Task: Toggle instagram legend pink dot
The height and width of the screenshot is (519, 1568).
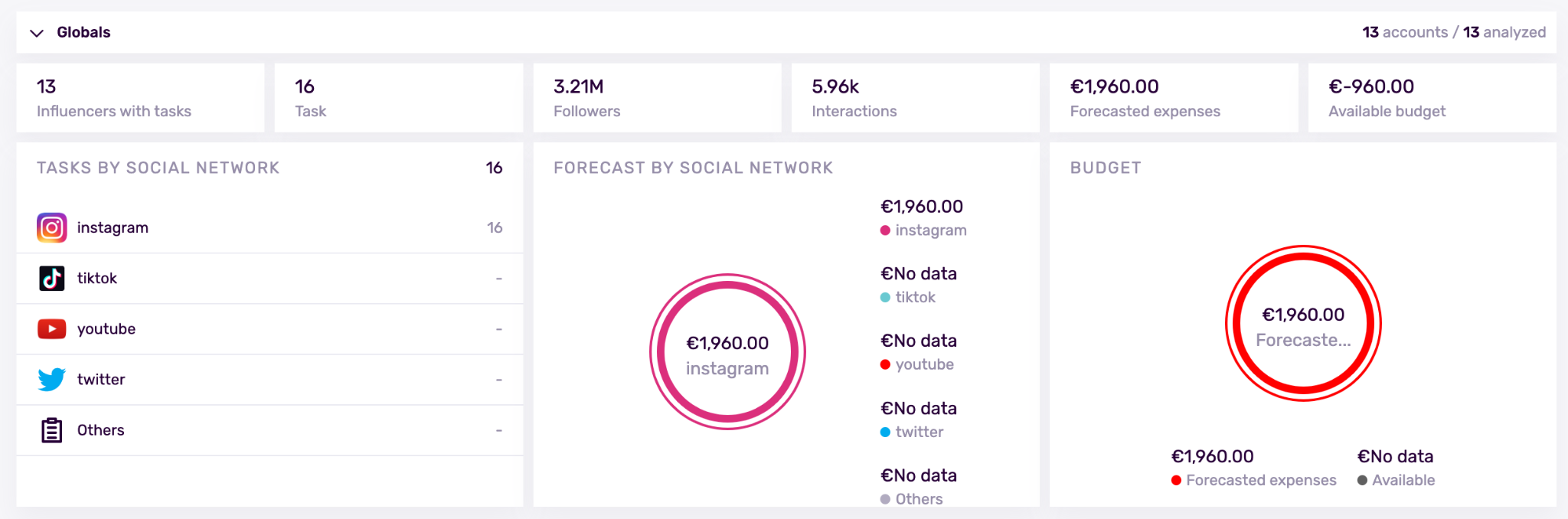Action: point(885,230)
